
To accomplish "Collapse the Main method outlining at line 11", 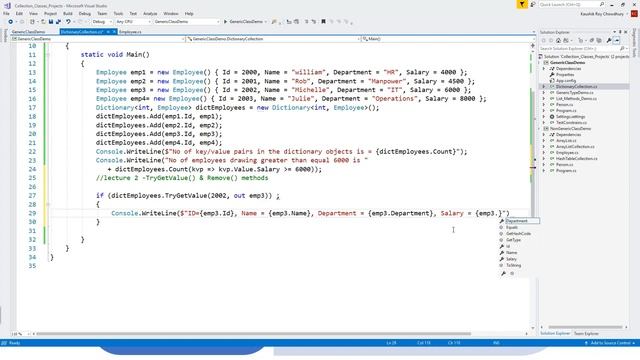I will 48,55.
